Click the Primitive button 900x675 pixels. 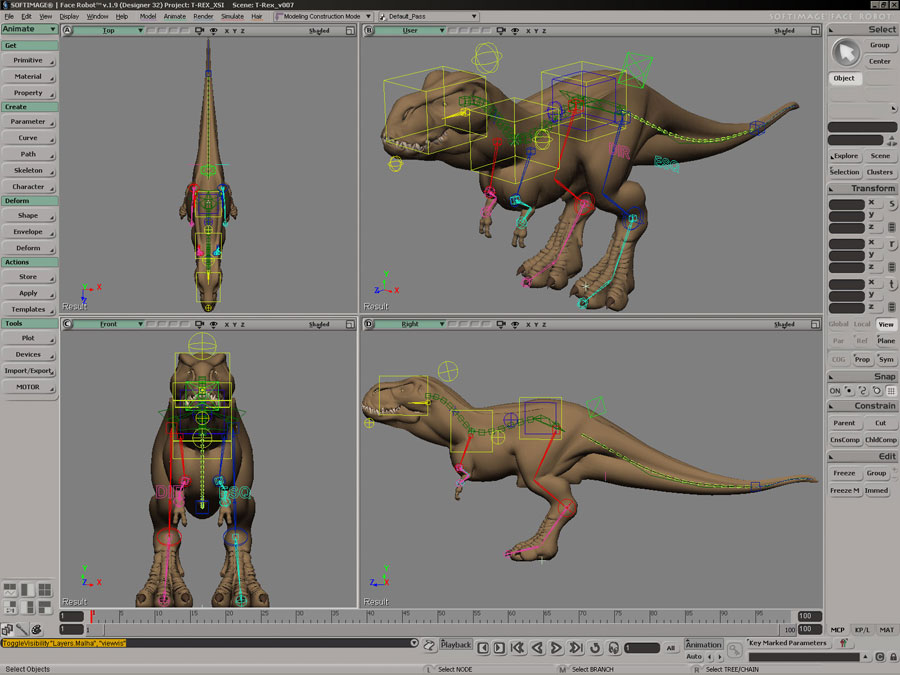click(x=29, y=60)
